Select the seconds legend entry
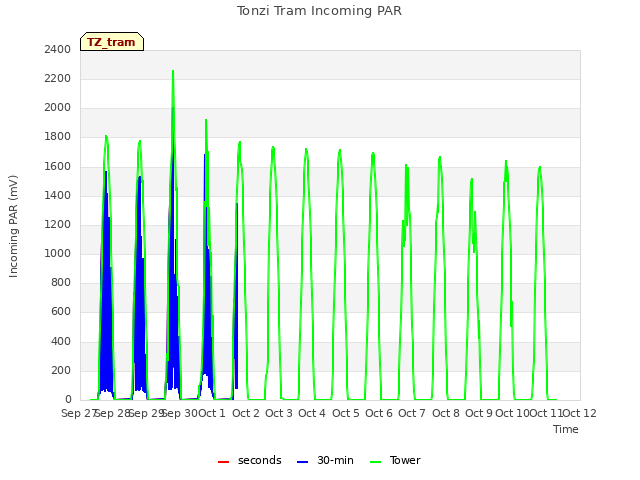Viewport: 640px width, 480px height. tap(250, 460)
